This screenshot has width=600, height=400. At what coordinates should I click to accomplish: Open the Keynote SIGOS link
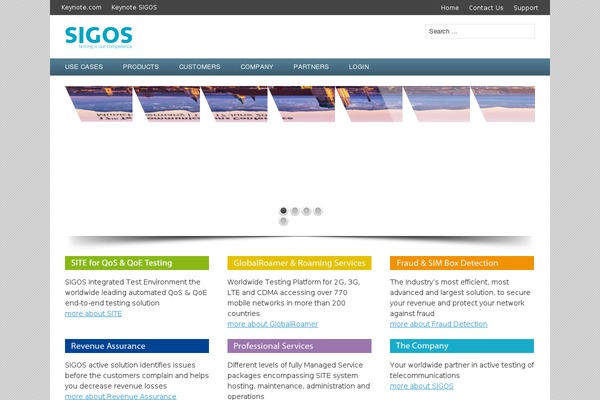[x=134, y=7]
